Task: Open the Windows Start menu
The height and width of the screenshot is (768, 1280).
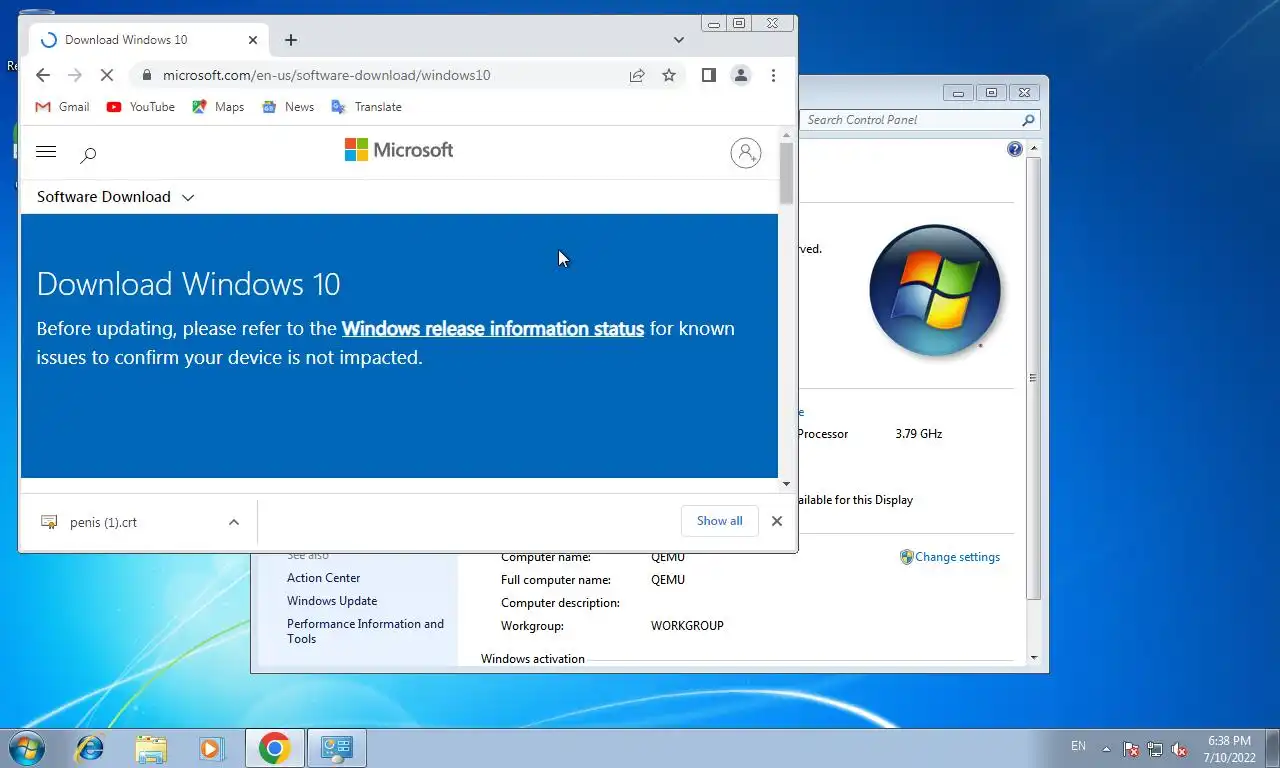Action: point(26,748)
